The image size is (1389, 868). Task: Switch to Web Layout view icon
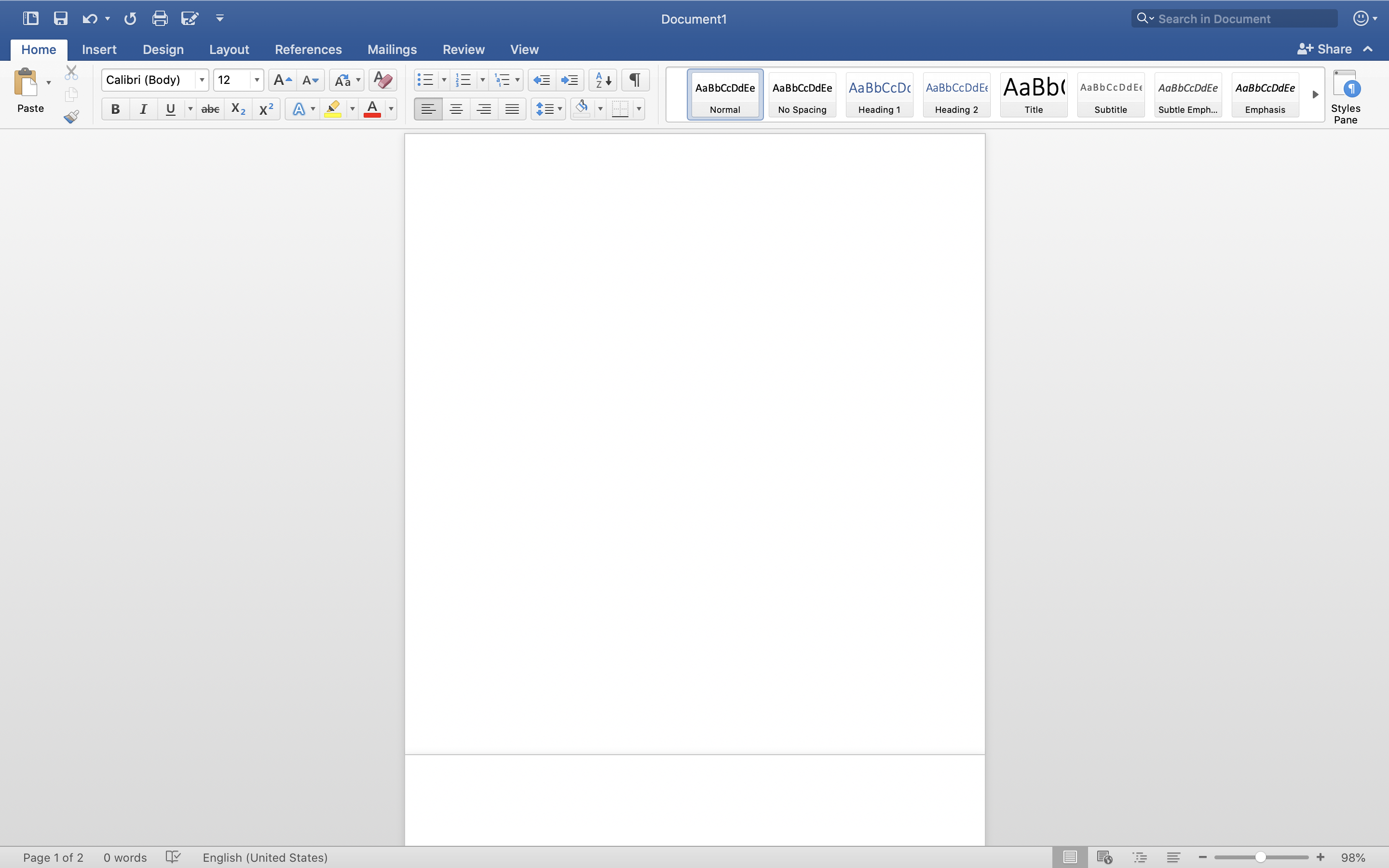click(1104, 857)
